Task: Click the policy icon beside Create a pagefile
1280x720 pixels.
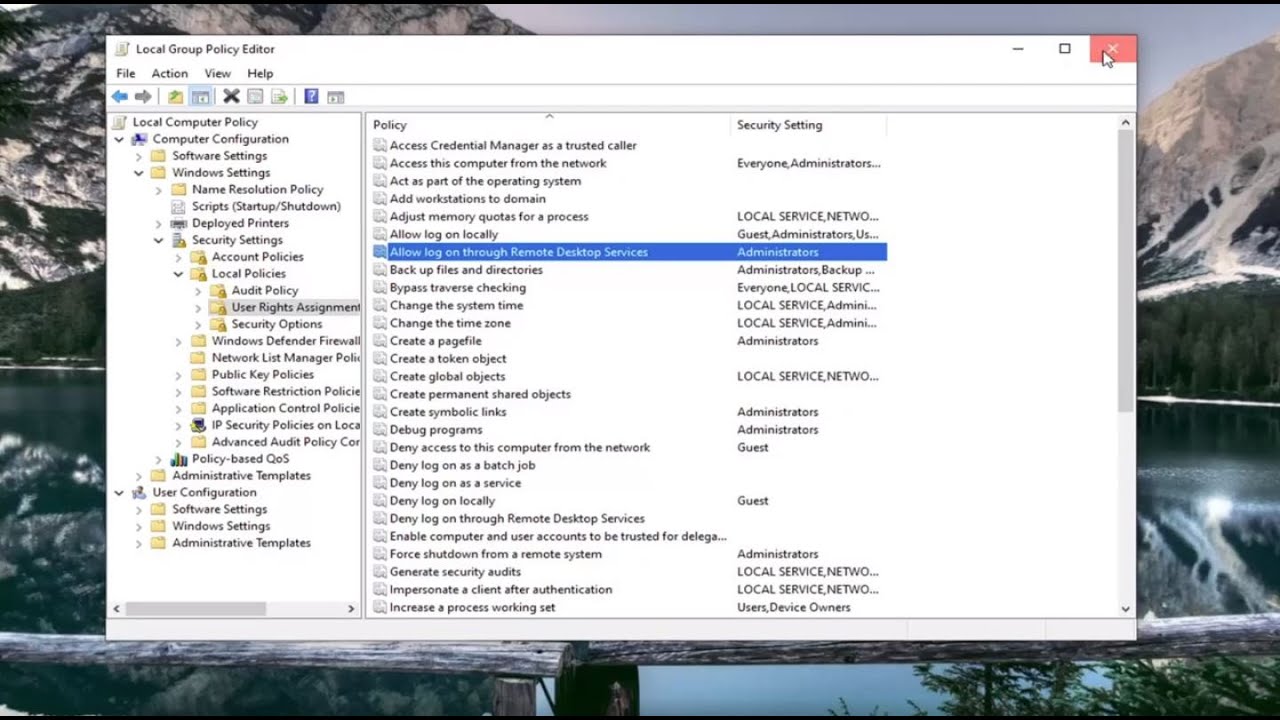Action: (x=380, y=341)
